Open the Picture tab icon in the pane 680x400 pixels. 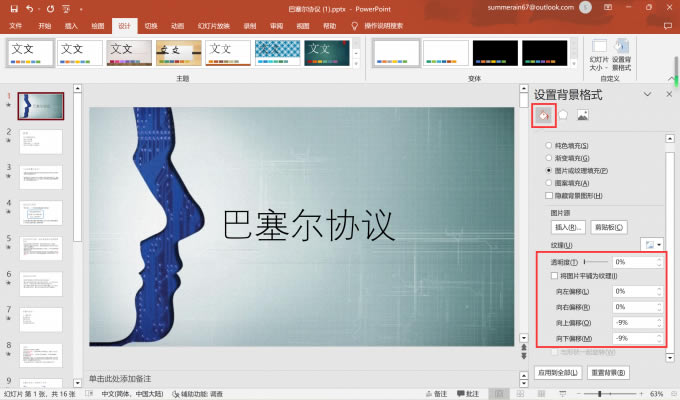(x=583, y=115)
